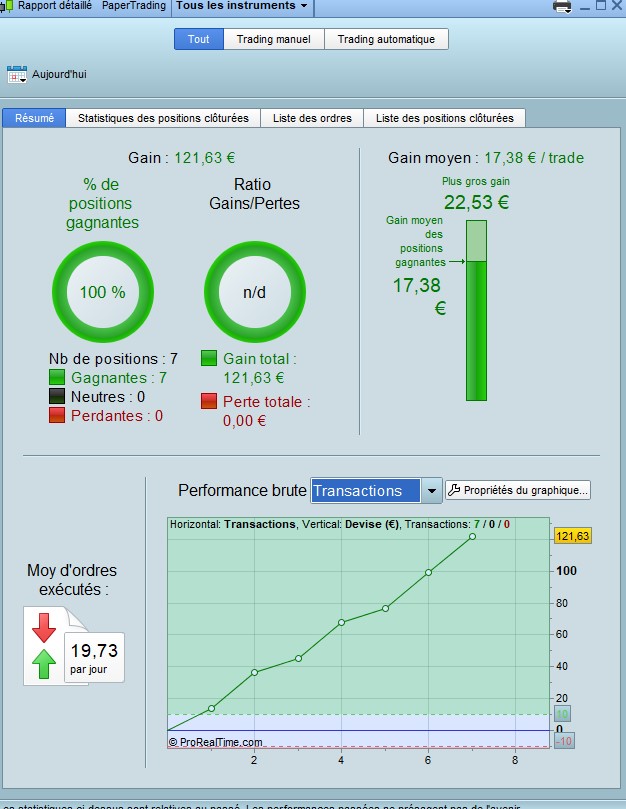Click the 100 % winning positions donut
The width and height of the screenshot is (626, 809).
[x=103, y=292]
